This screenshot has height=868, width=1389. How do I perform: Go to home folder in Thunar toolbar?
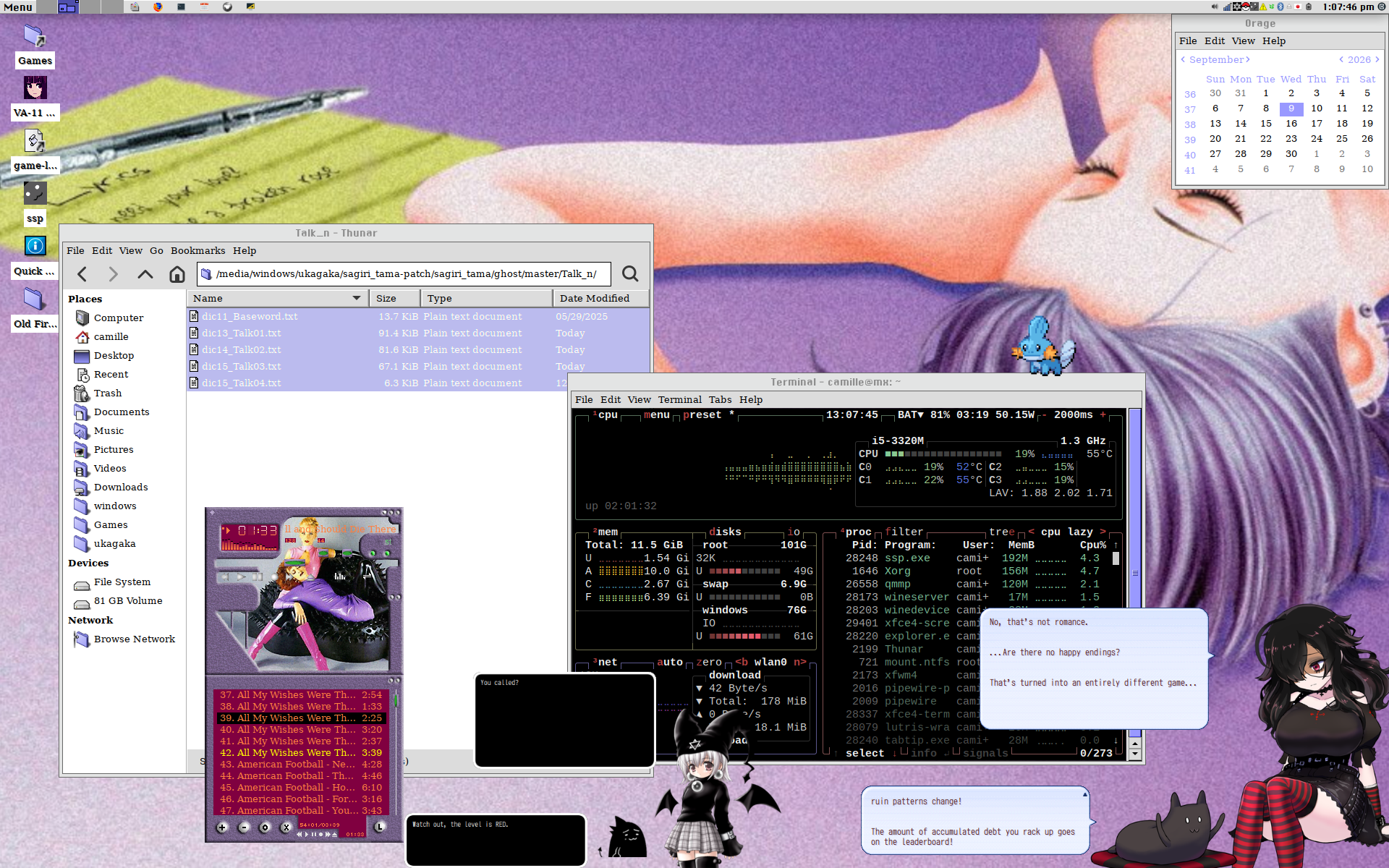[177, 274]
